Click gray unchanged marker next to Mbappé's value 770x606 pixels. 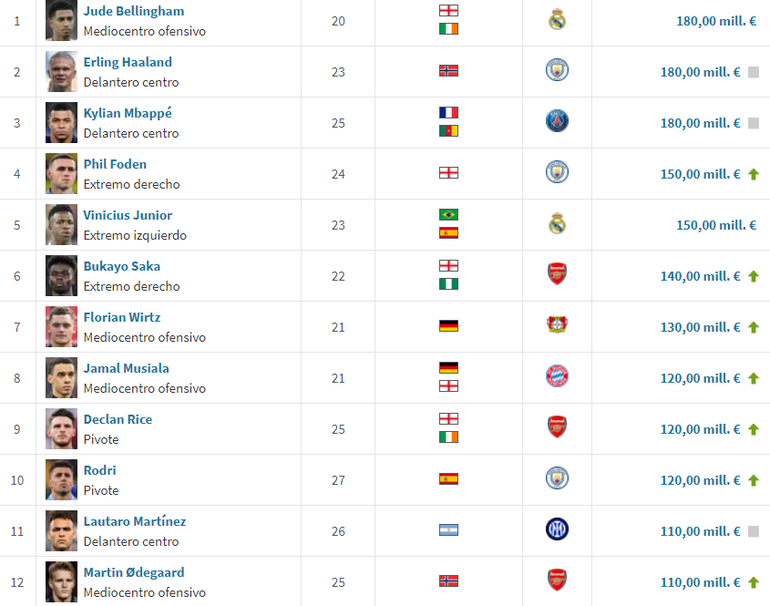pyautogui.click(x=753, y=123)
